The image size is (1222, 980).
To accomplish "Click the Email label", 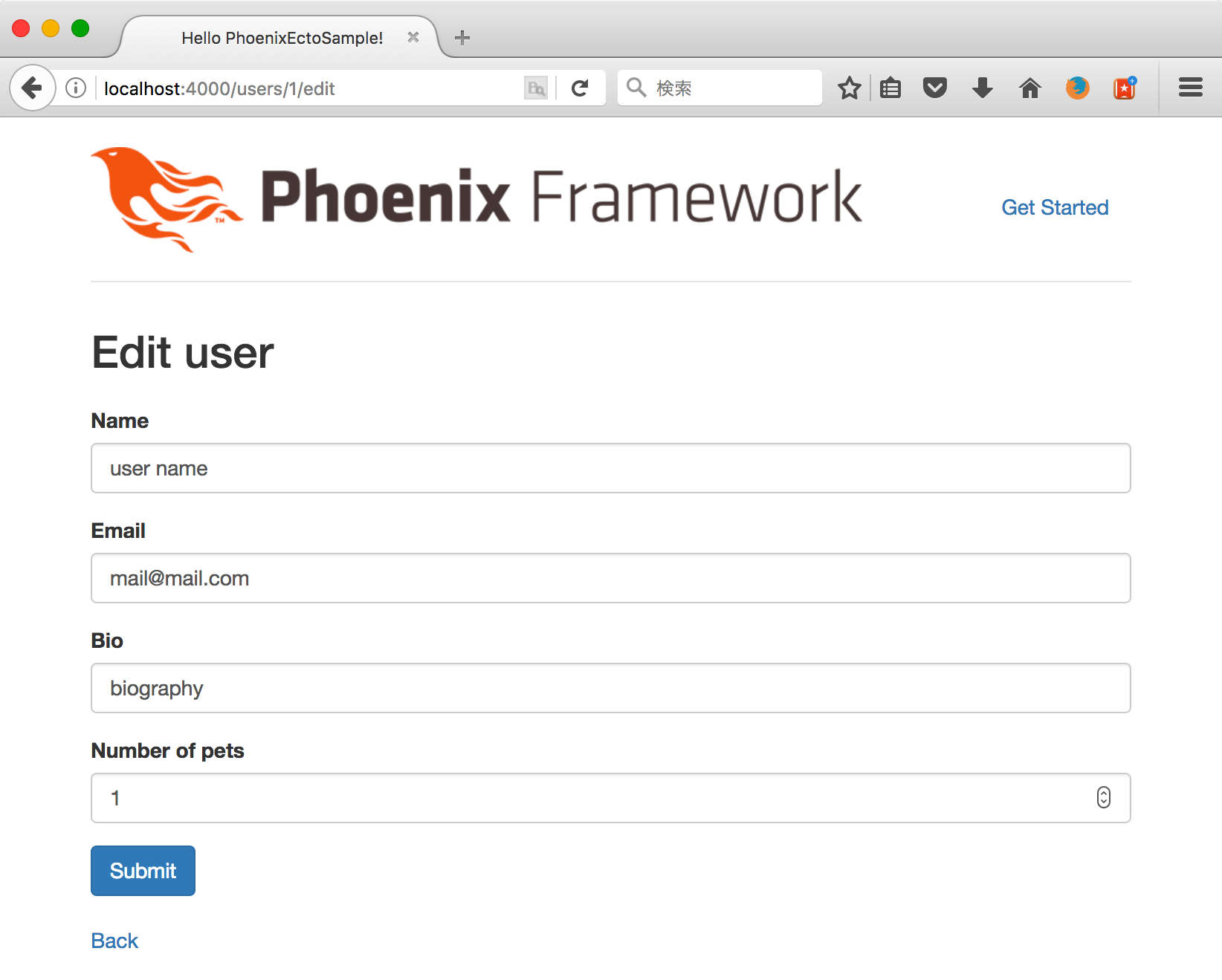I will coord(118,530).
